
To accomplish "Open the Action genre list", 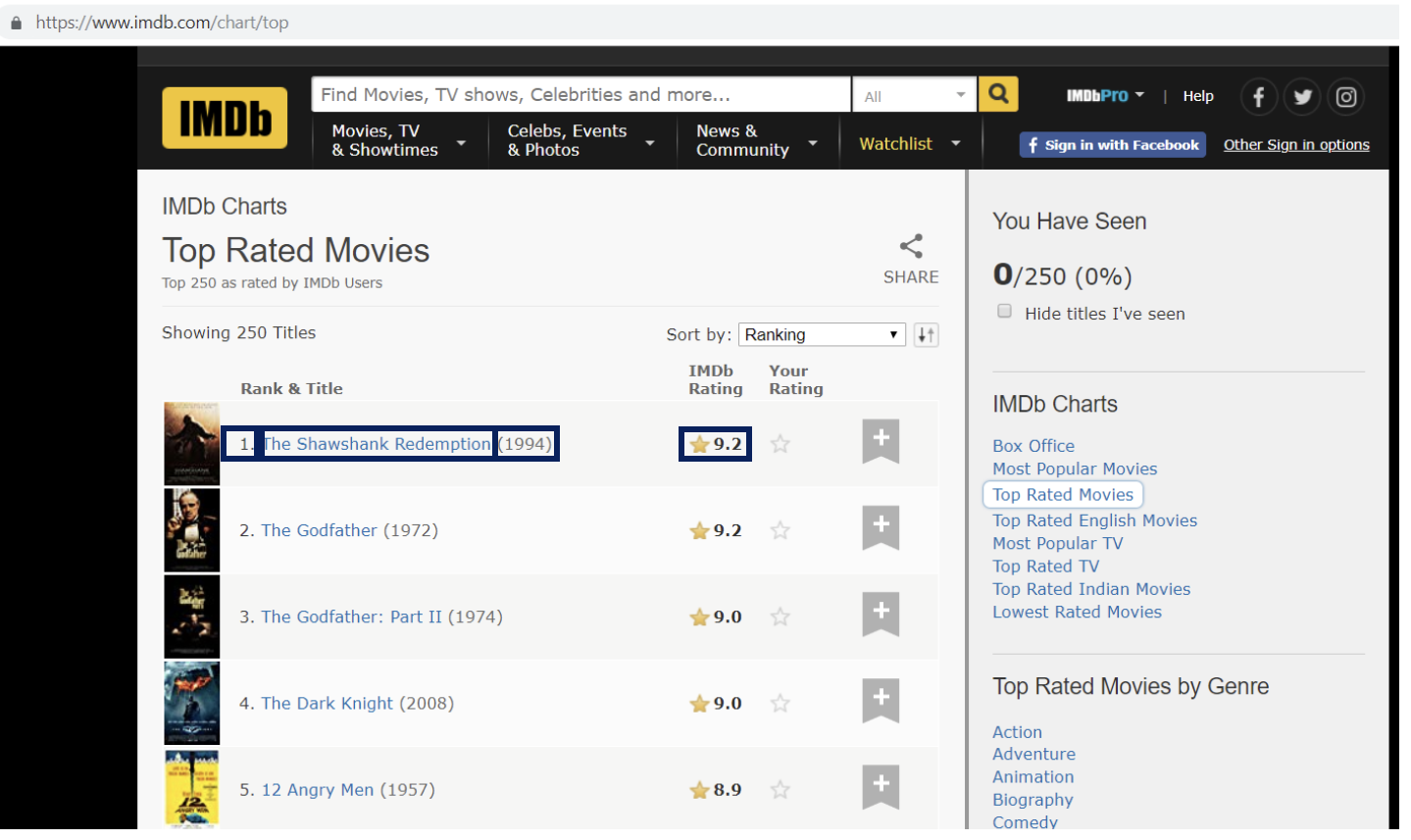I will [x=1017, y=732].
